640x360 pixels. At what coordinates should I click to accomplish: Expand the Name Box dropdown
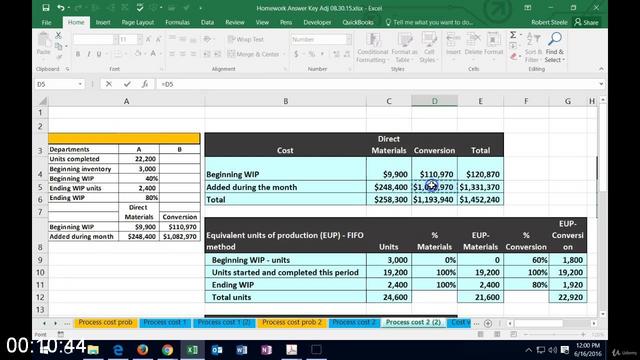80,84
